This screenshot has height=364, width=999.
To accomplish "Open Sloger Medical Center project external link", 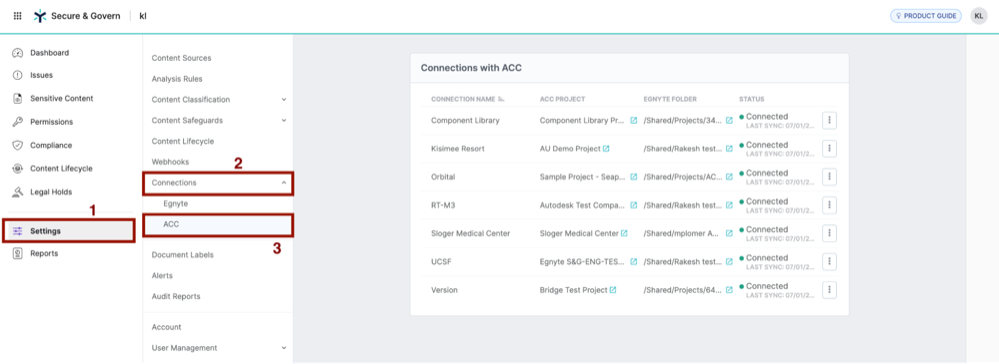I will coord(624,233).
